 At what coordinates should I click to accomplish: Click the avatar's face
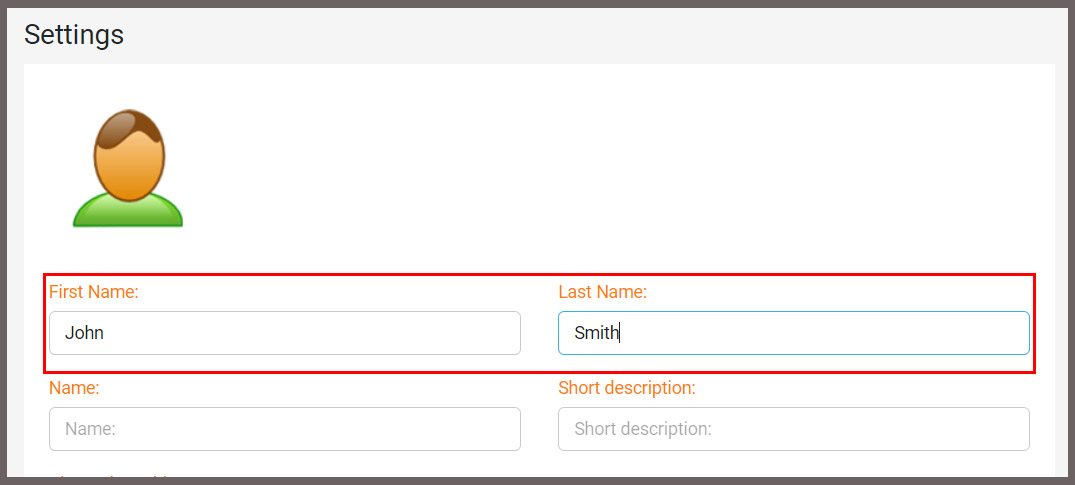coord(129,170)
